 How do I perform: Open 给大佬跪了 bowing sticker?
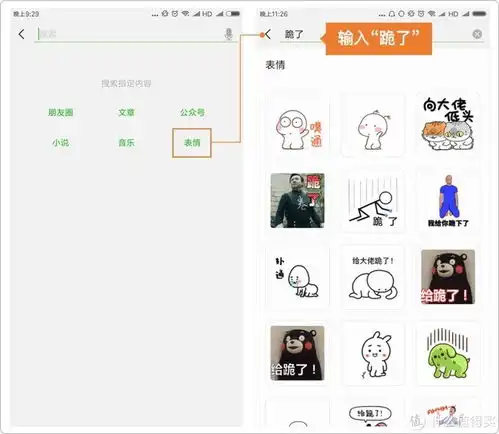click(373, 277)
